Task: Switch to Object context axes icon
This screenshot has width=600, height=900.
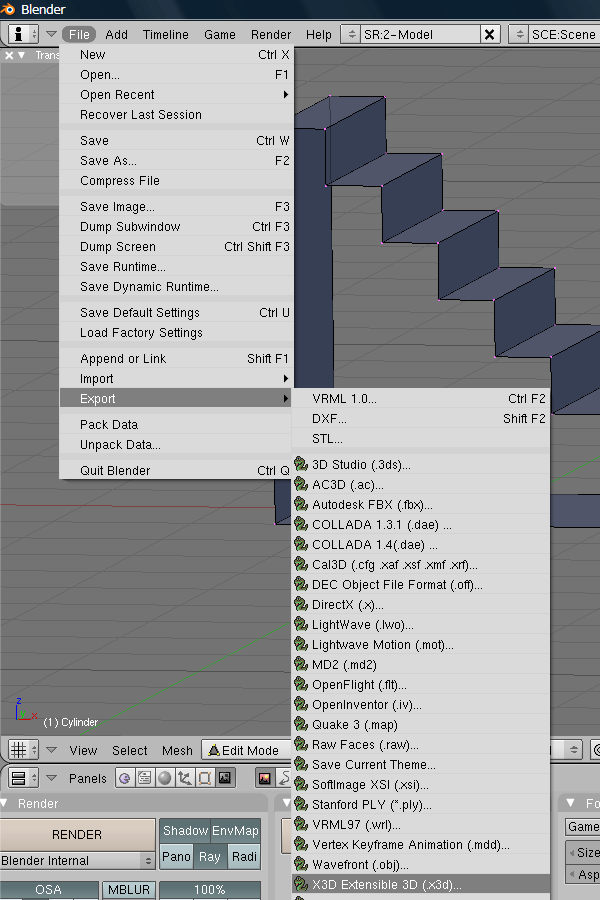Action: (x=185, y=778)
